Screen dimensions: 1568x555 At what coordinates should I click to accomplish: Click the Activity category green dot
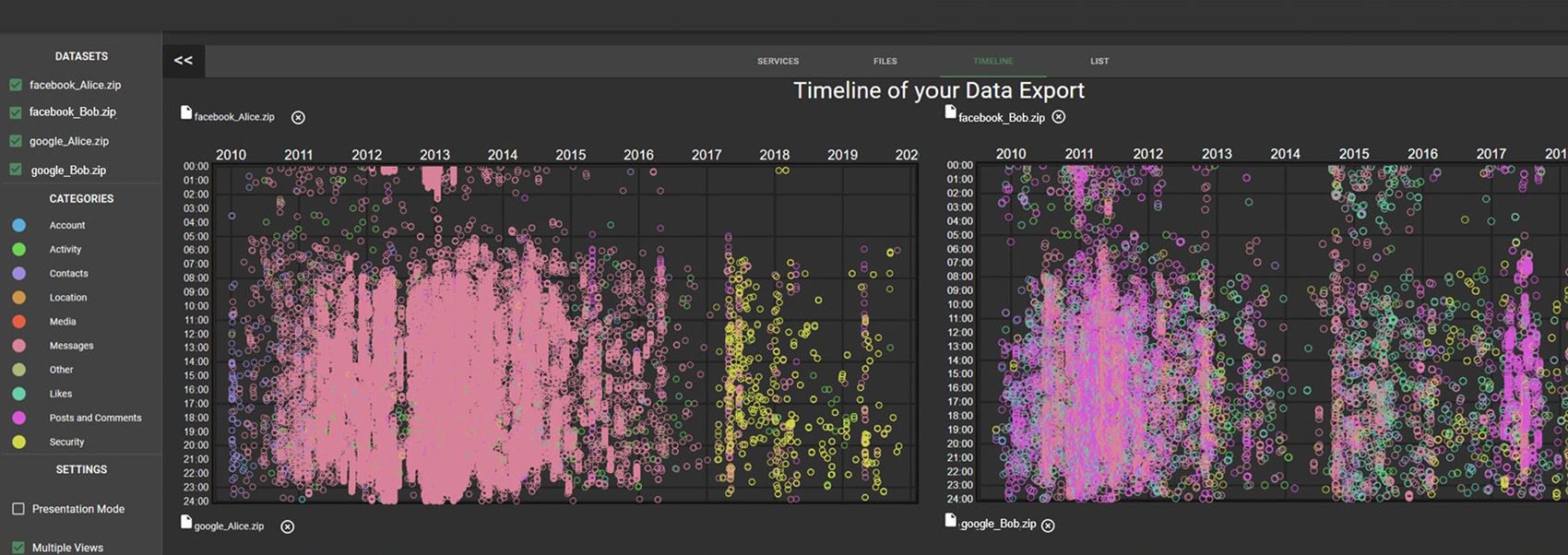coord(18,249)
